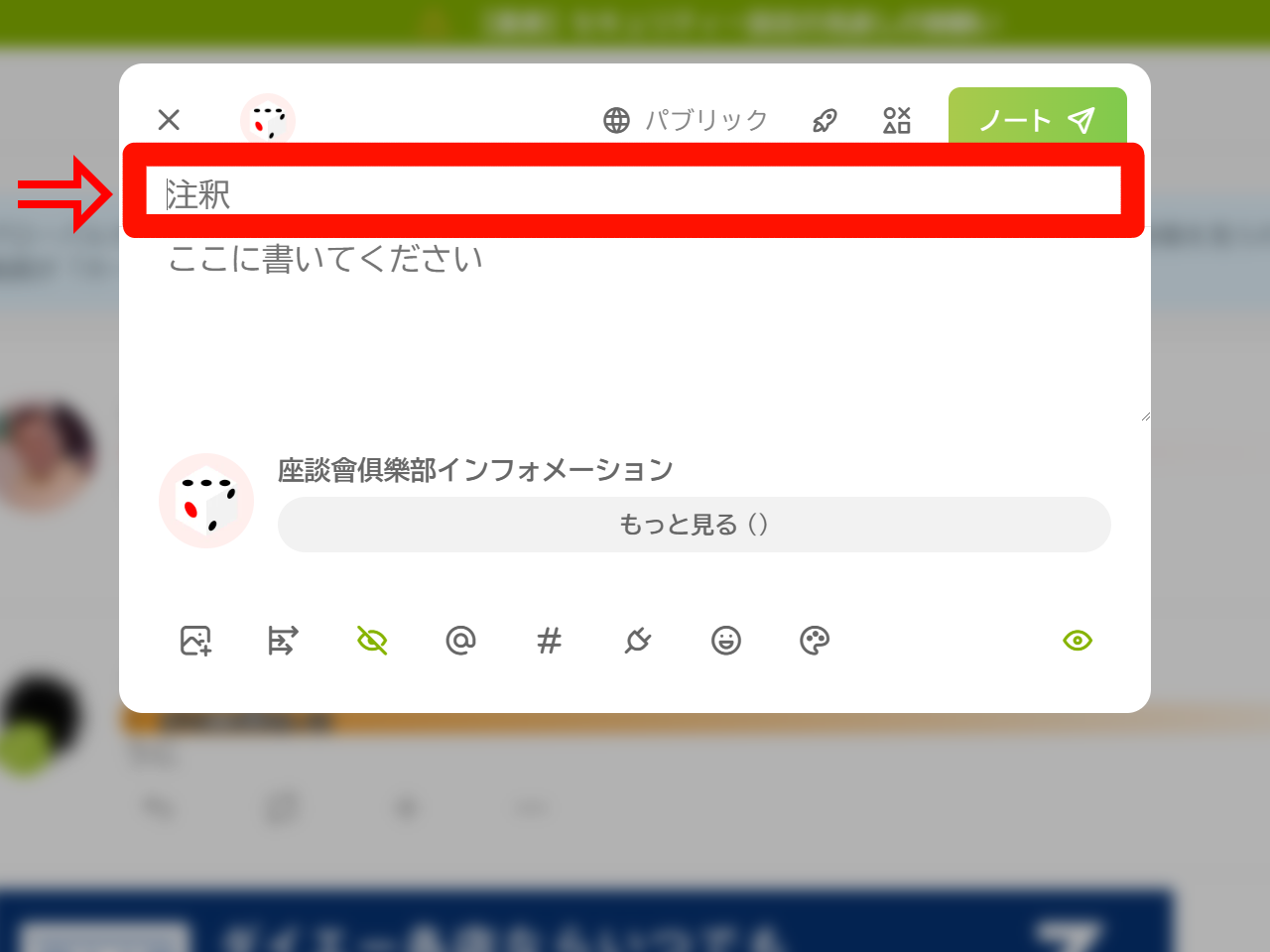Toggle the preview eye icon
1270x952 pixels.
point(1078,641)
